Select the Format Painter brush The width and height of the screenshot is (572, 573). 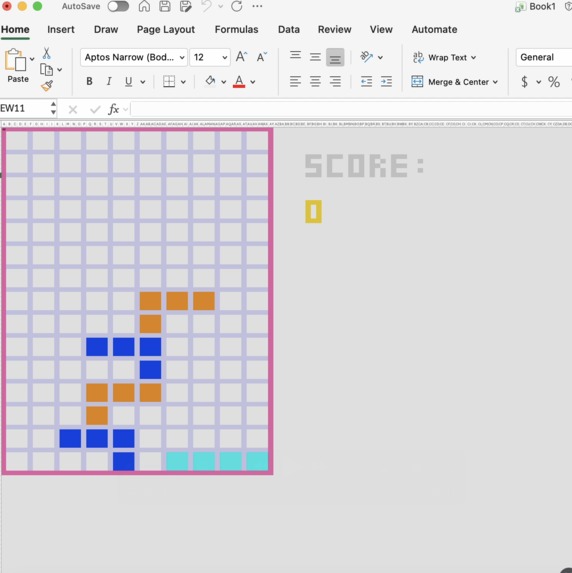coord(47,86)
